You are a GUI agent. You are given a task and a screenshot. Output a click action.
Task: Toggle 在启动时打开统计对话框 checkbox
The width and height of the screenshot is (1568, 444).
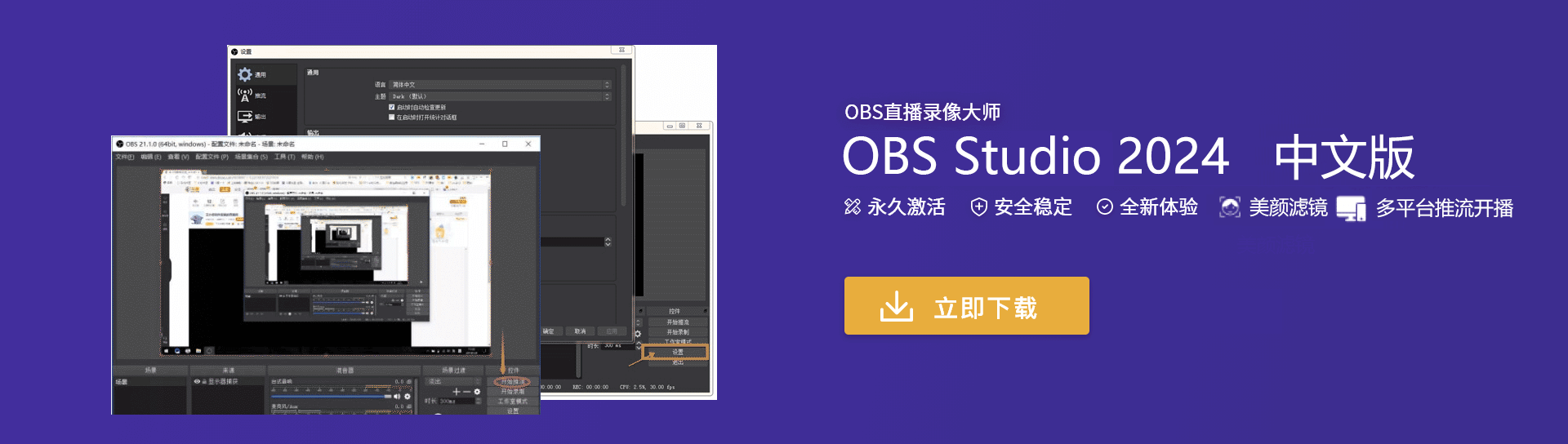click(x=392, y=117)
